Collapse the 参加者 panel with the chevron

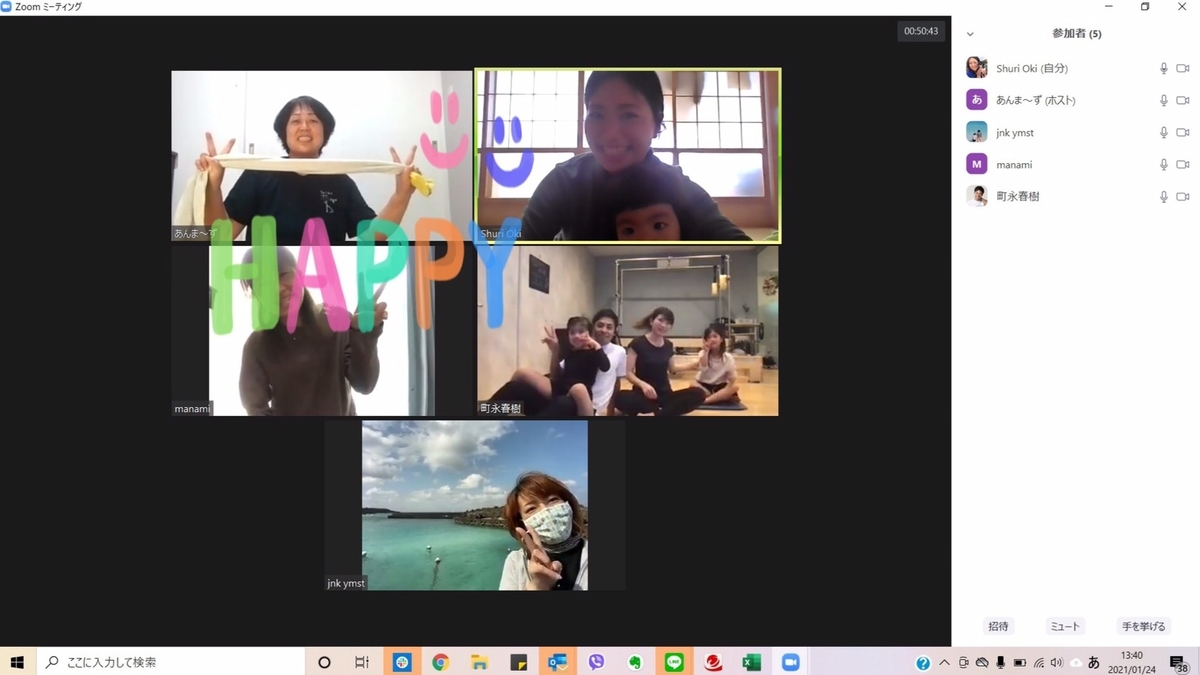pyautogui.click(x=970, y=34)
